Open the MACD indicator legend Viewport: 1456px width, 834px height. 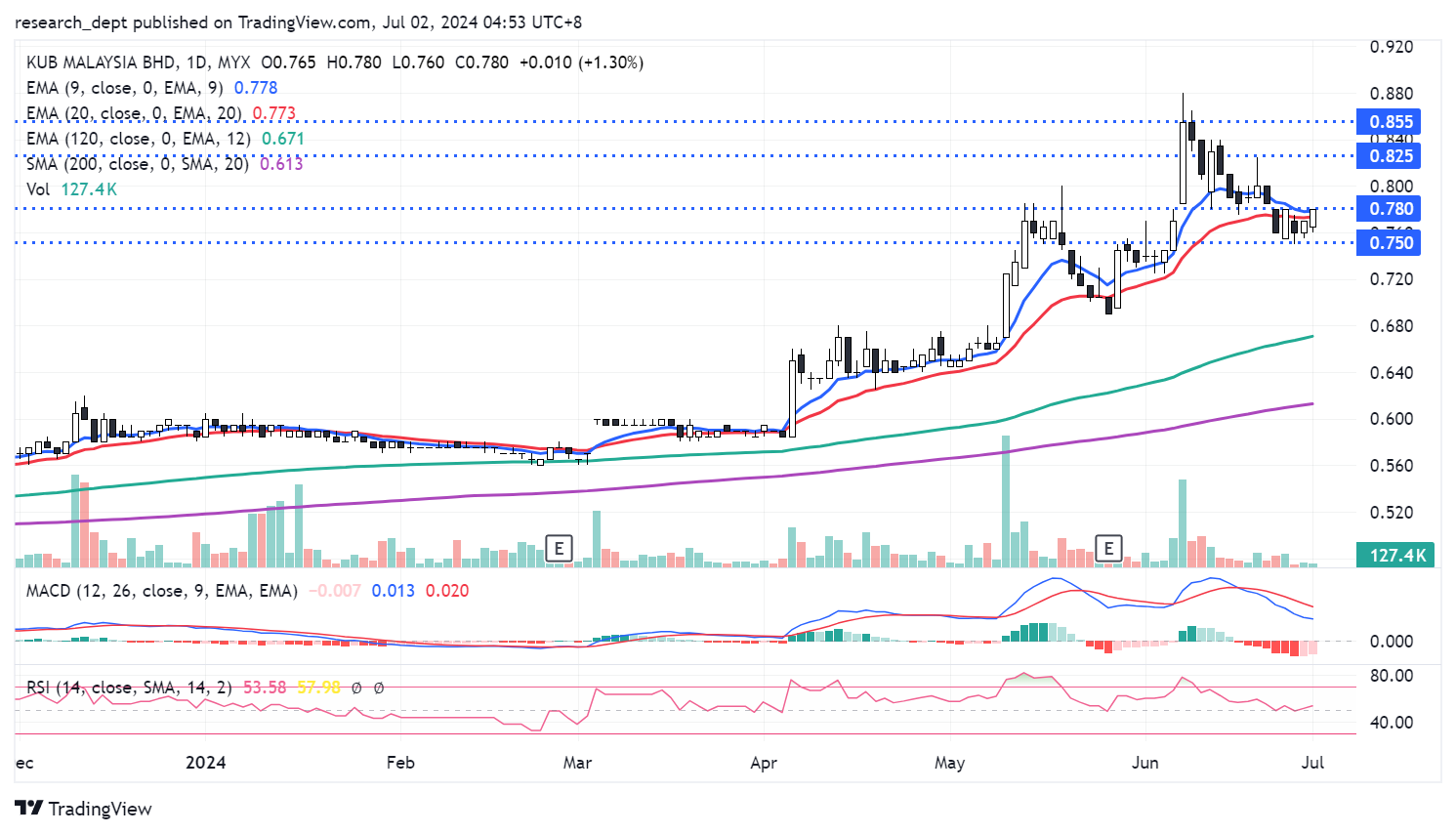tap(161, 591)
